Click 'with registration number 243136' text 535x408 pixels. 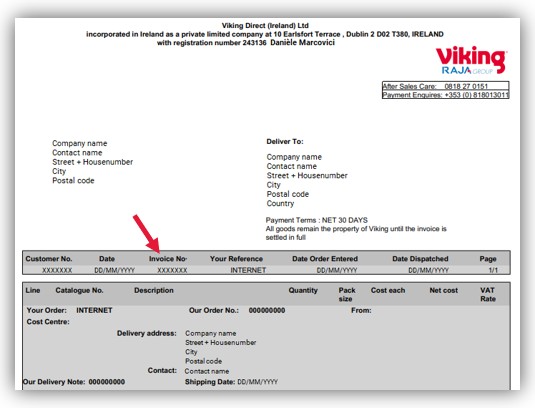(212, 43)
